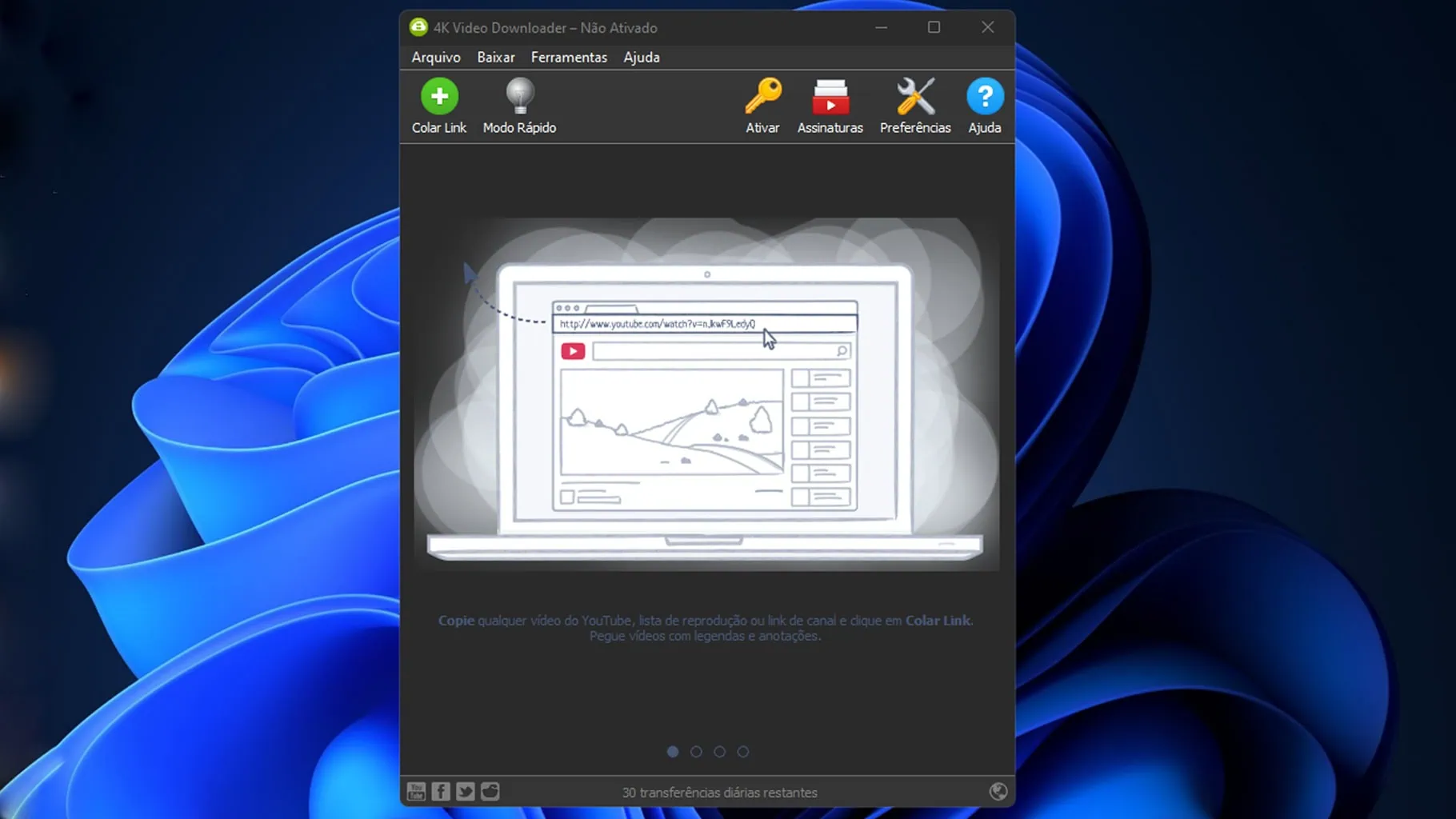Click the laptop tutorial illustration
Screen dimensions: 1456x819
click(x=706, y=400)
